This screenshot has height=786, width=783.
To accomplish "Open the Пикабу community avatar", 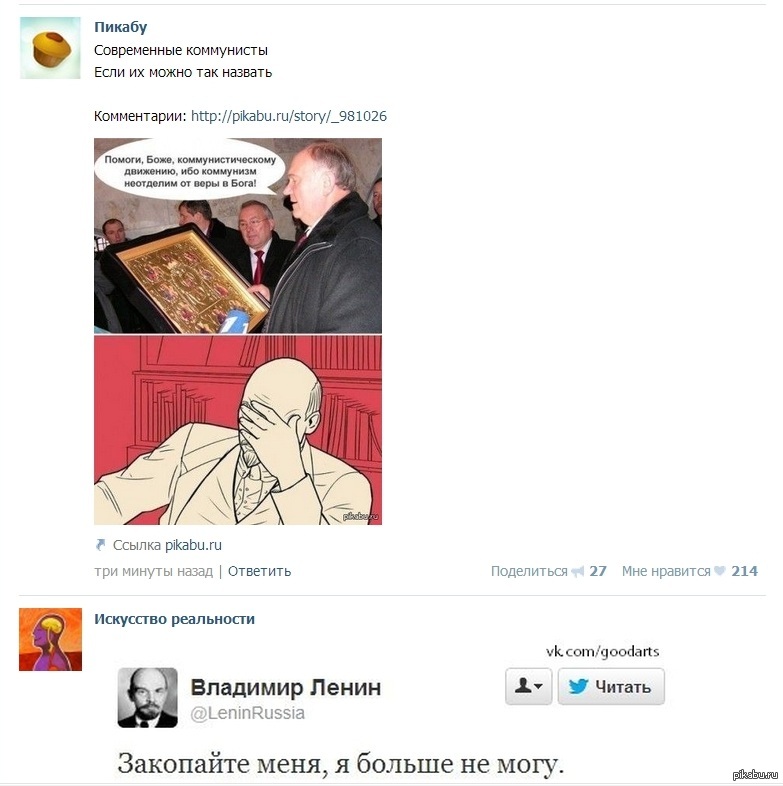I will click(50, 48).
